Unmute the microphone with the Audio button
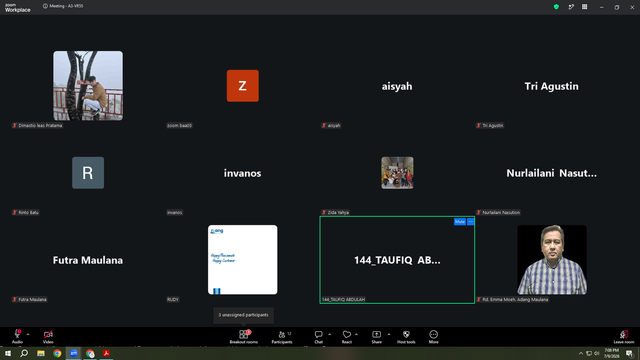Viewport: 640px width, 360px height. pyautogui.click(x=17, y=337)
